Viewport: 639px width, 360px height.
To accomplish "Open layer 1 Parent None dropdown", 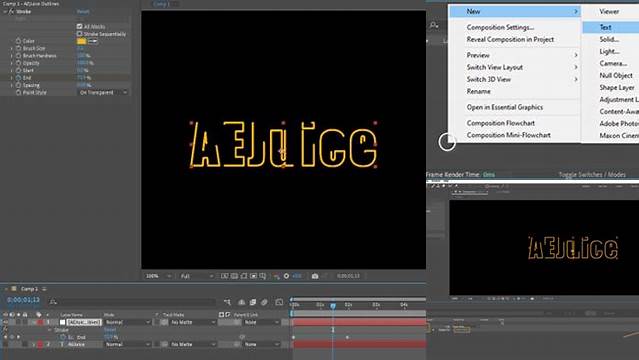I will [262, 322].
